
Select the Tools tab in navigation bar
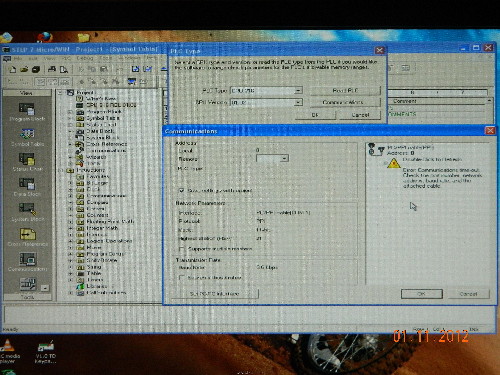[x=27, y=297]
